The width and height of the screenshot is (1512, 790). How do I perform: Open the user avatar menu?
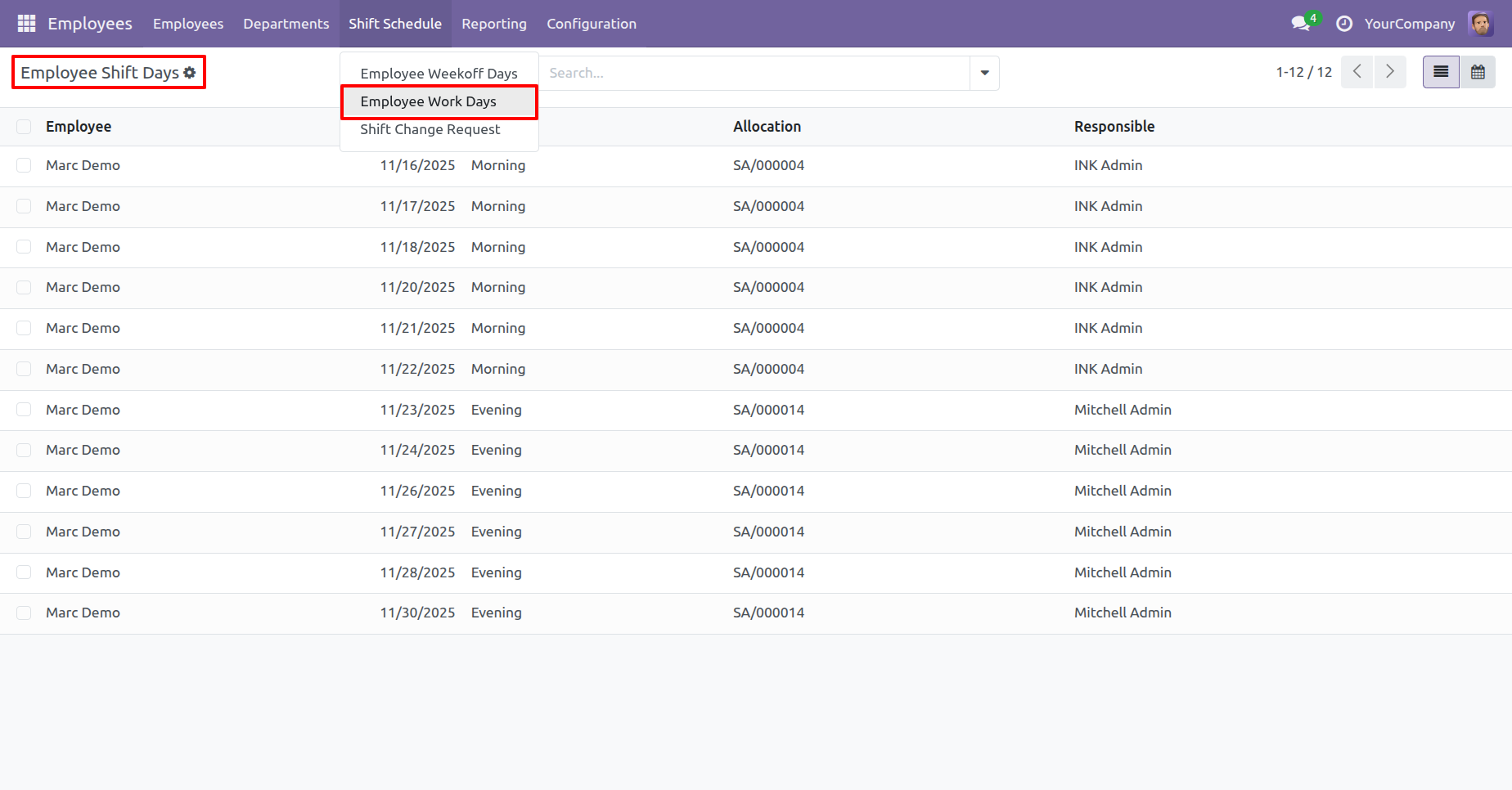pyautogui.click(x=1481, y=24)
